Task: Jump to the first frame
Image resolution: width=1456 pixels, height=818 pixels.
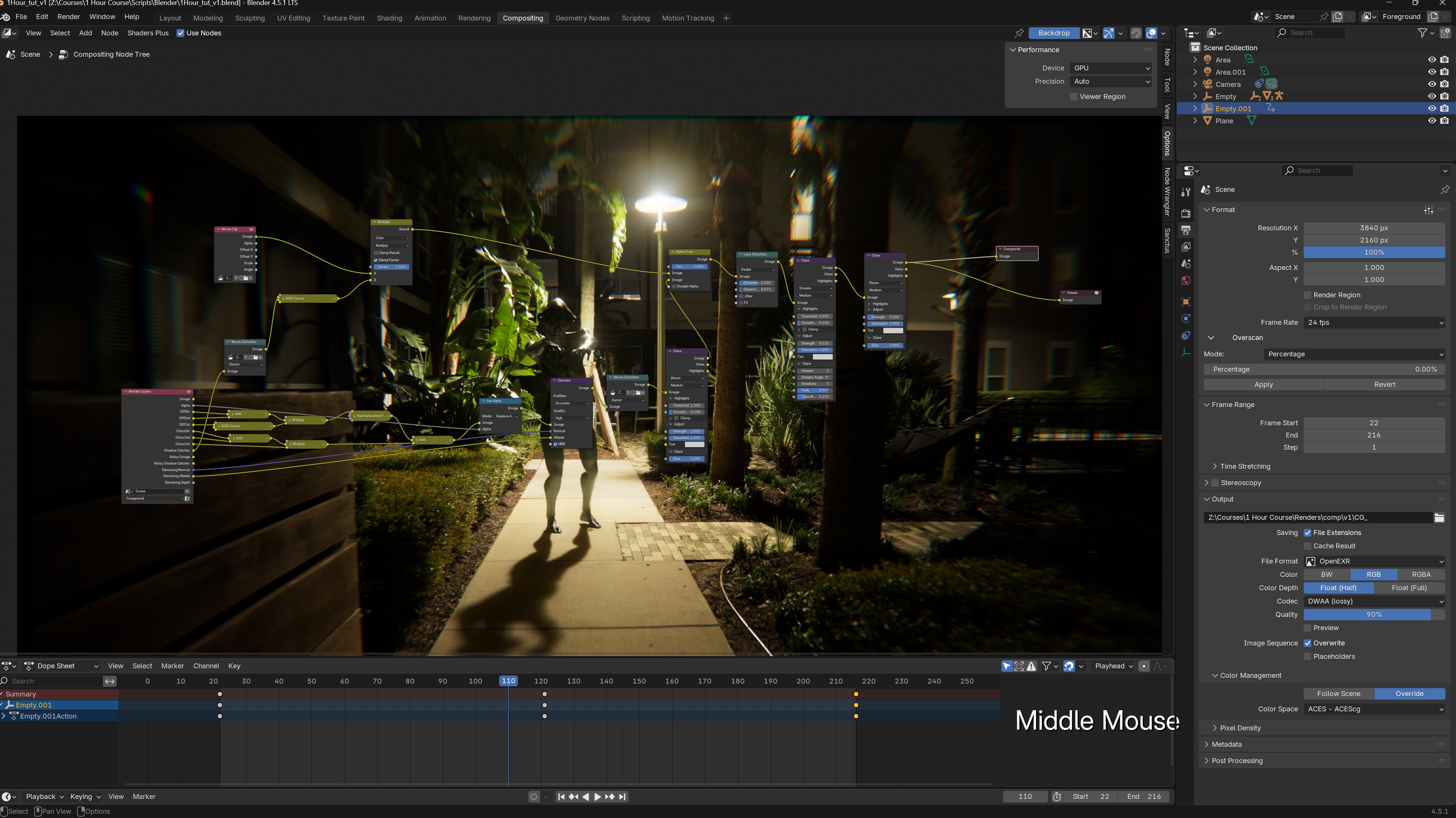Action: [x=561, y=797]
